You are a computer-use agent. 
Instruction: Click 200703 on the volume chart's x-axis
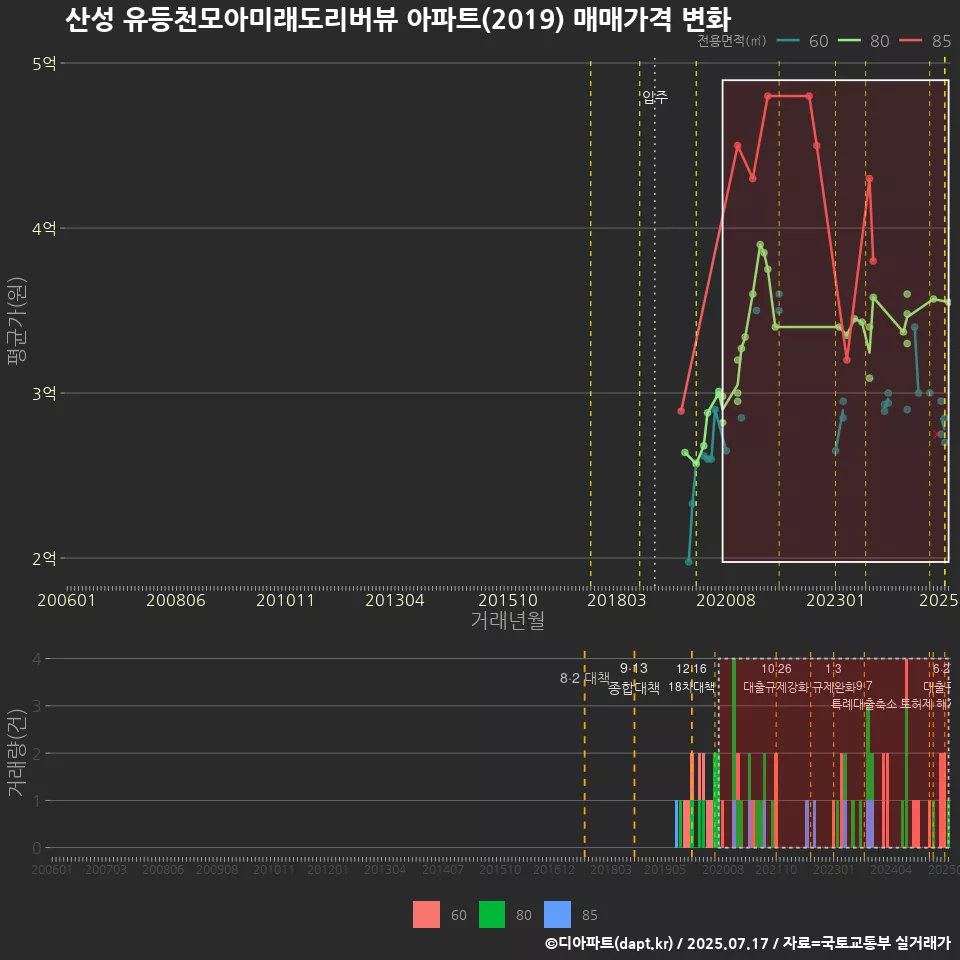pos(106,869)
